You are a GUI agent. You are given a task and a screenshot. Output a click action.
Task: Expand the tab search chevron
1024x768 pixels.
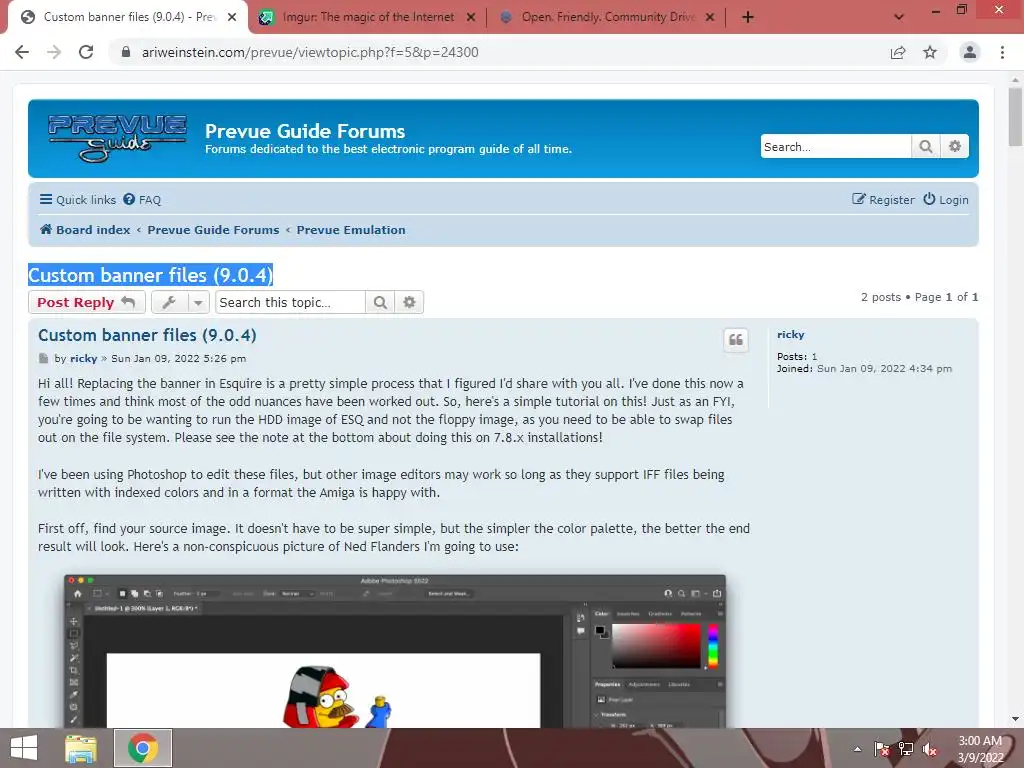tap(899, 17)
